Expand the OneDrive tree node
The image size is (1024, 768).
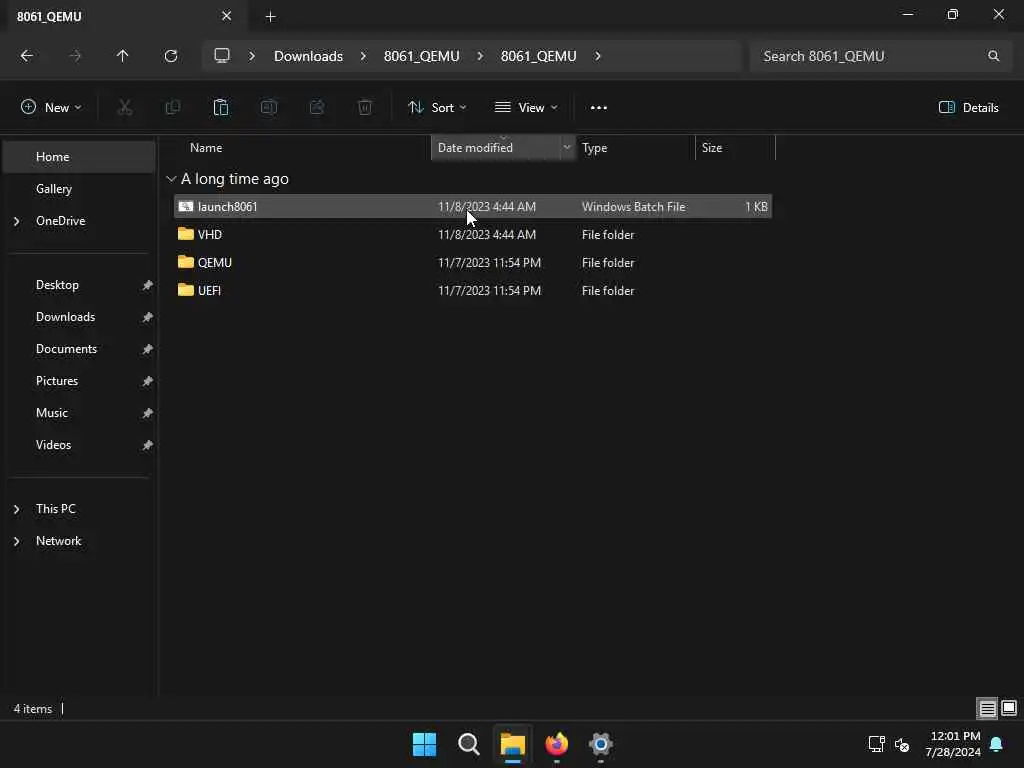[x=16, y=221]
